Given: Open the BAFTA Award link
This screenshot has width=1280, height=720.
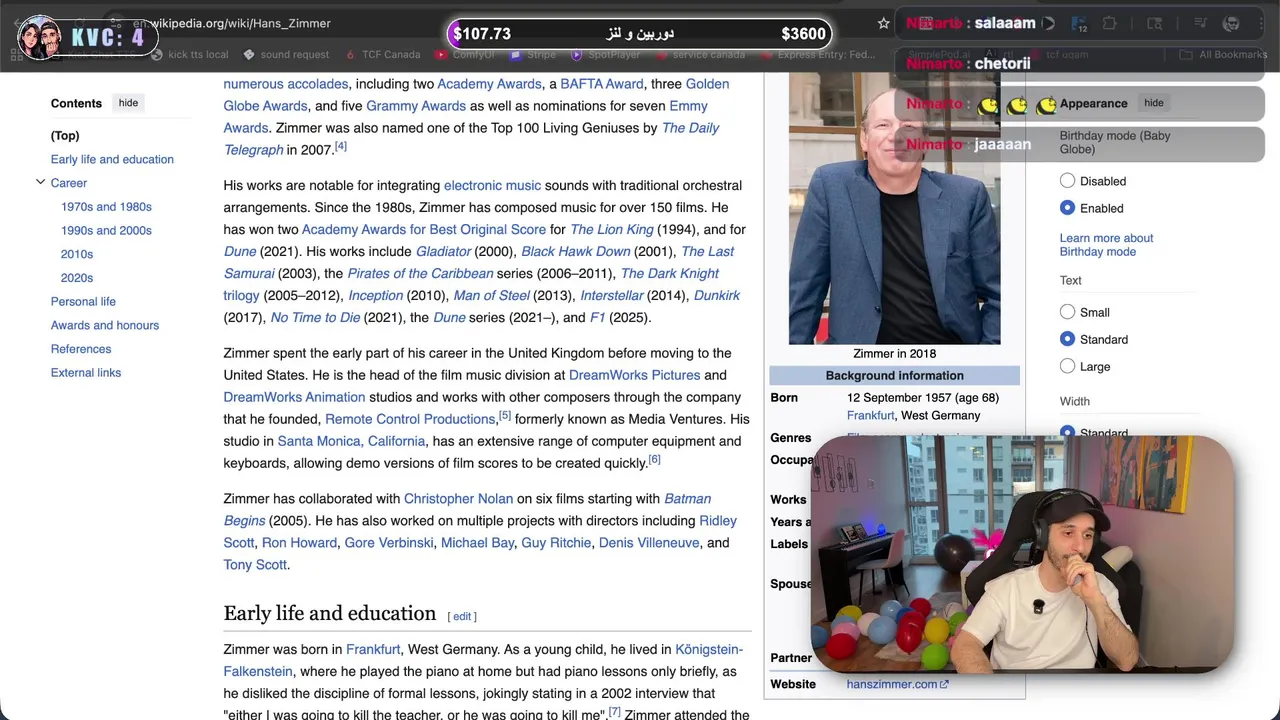Looking at the screenshot, I should (602, 84).
